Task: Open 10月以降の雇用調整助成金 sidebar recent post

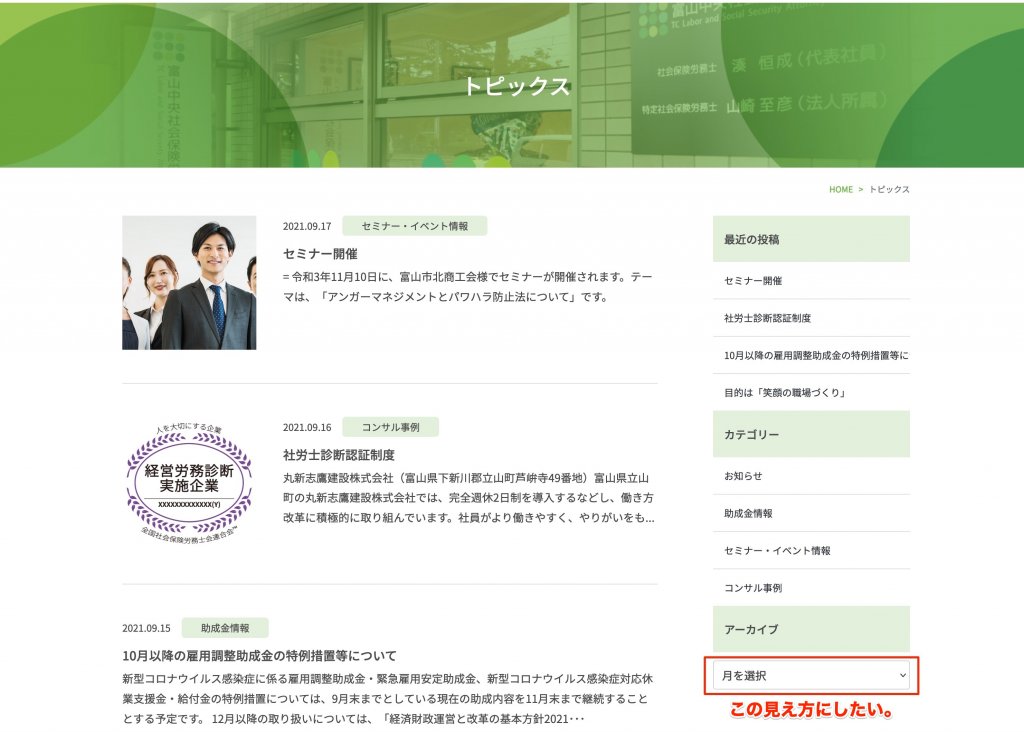Action: (815, 355)
